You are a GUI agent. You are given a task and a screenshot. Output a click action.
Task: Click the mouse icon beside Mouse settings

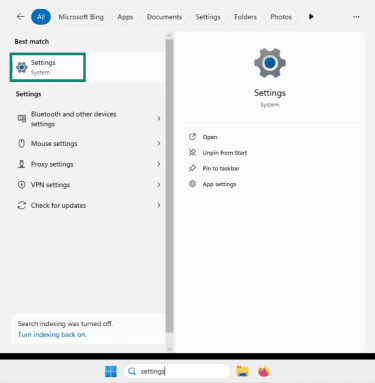pyautogui.click(x=22, y=144)
